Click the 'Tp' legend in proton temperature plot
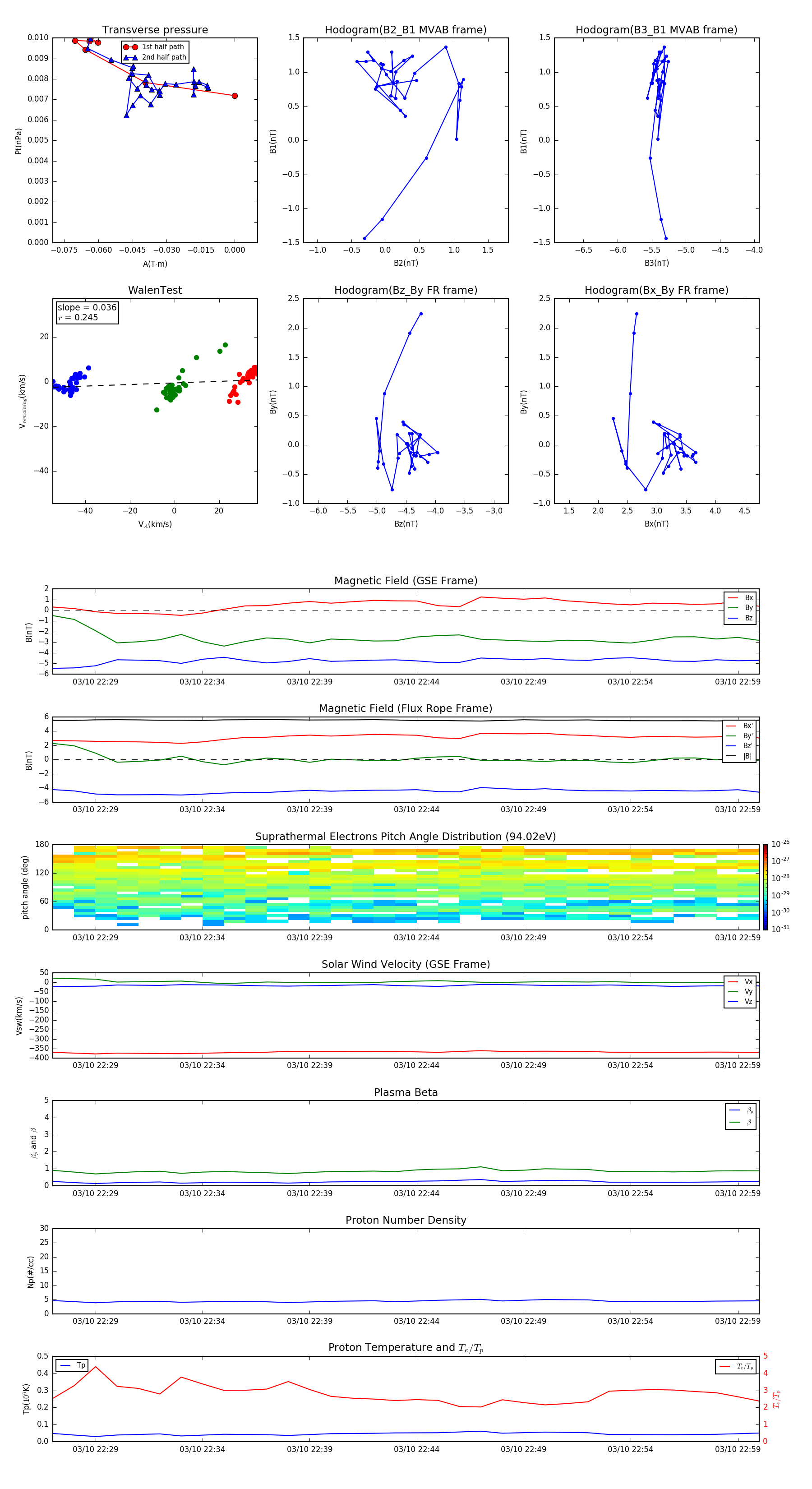Viewport: 812px width, 1489px height. (x=73, y=1366)
